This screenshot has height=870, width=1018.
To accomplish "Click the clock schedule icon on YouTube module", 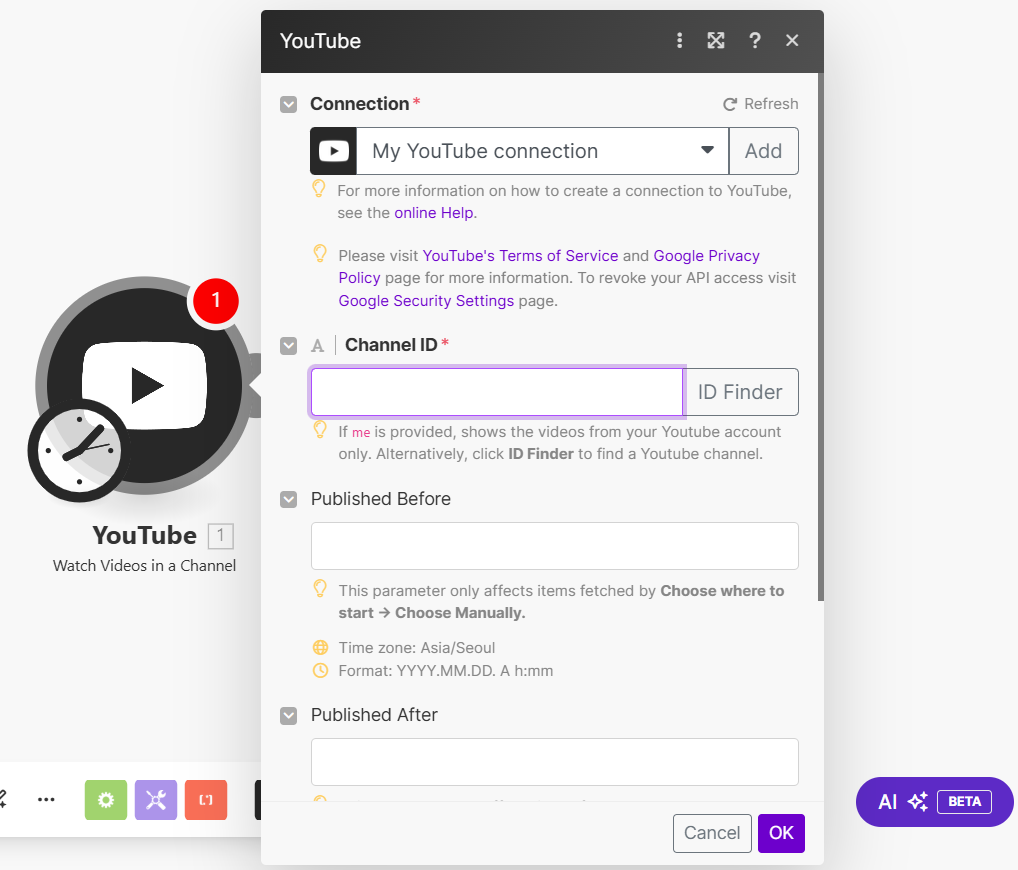I will tap(79, 450).
